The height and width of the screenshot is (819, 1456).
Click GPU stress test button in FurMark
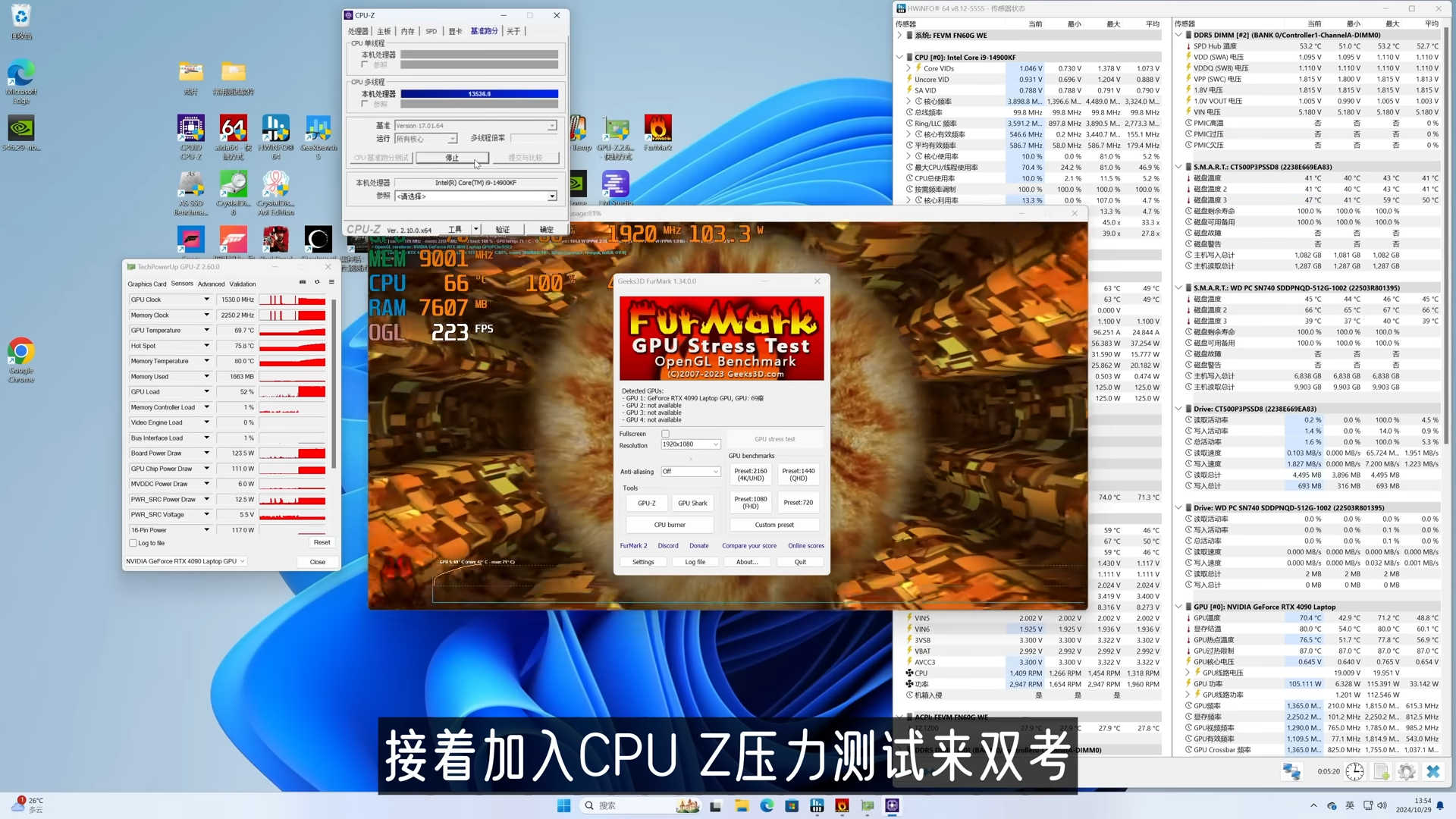775,439
